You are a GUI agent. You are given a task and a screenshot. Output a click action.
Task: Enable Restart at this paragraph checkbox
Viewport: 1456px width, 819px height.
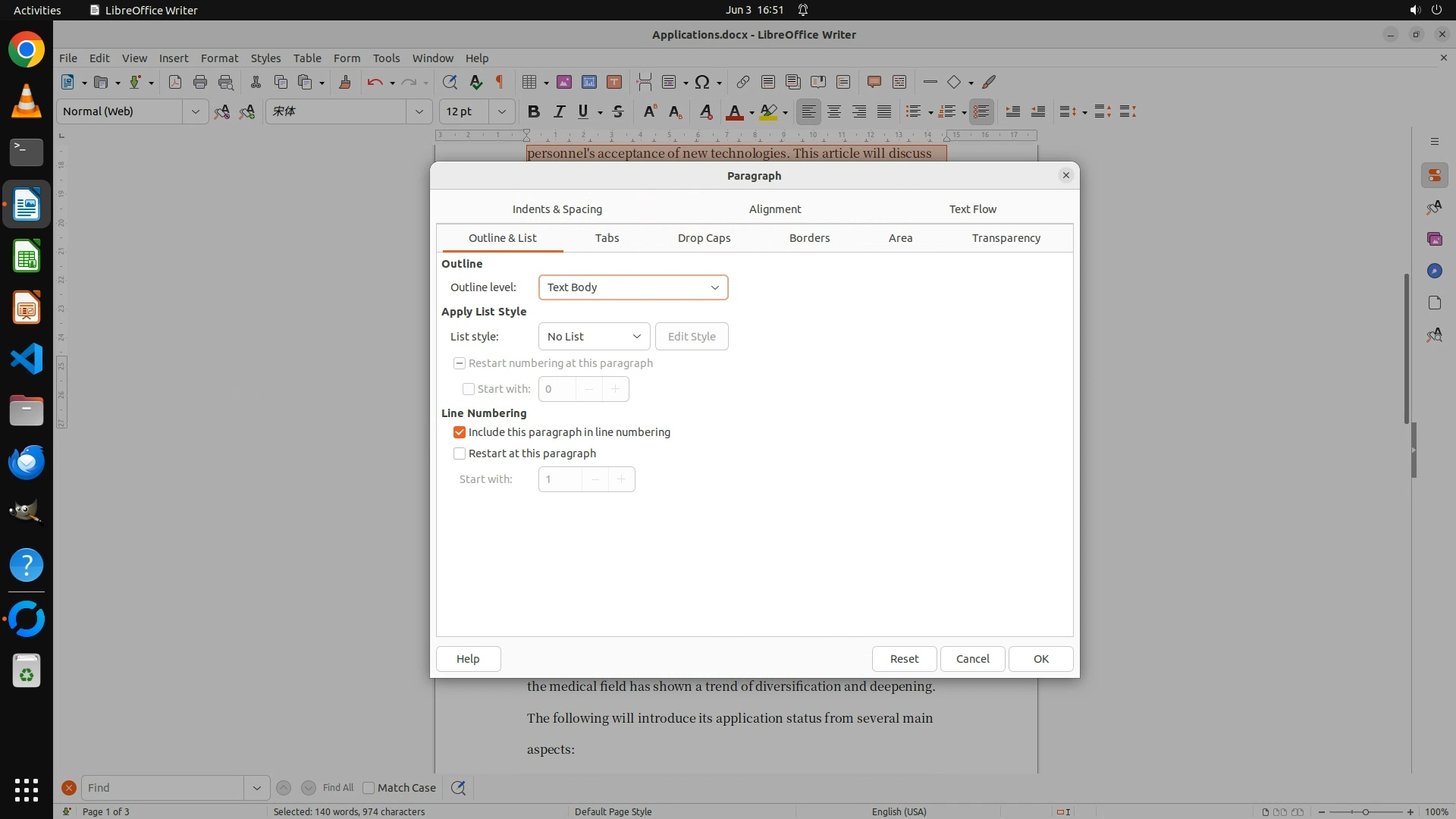[460, 453]
